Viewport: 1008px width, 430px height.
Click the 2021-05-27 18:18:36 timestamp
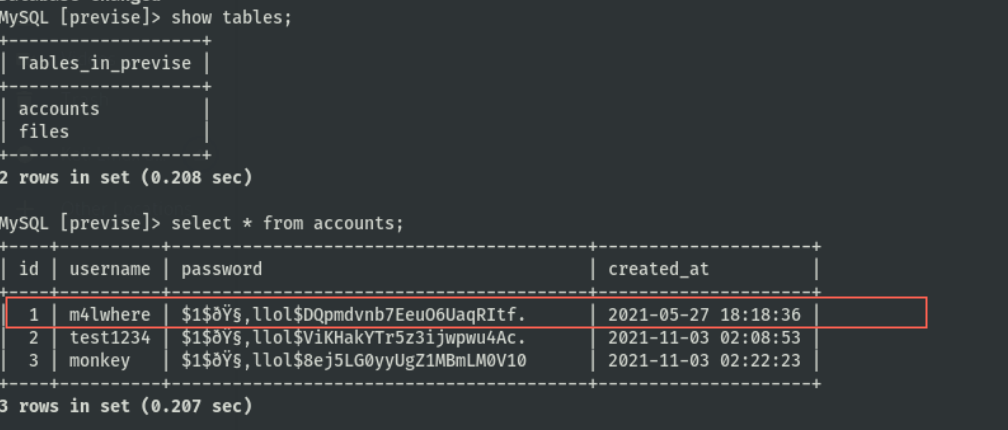(x=704, y=315)
